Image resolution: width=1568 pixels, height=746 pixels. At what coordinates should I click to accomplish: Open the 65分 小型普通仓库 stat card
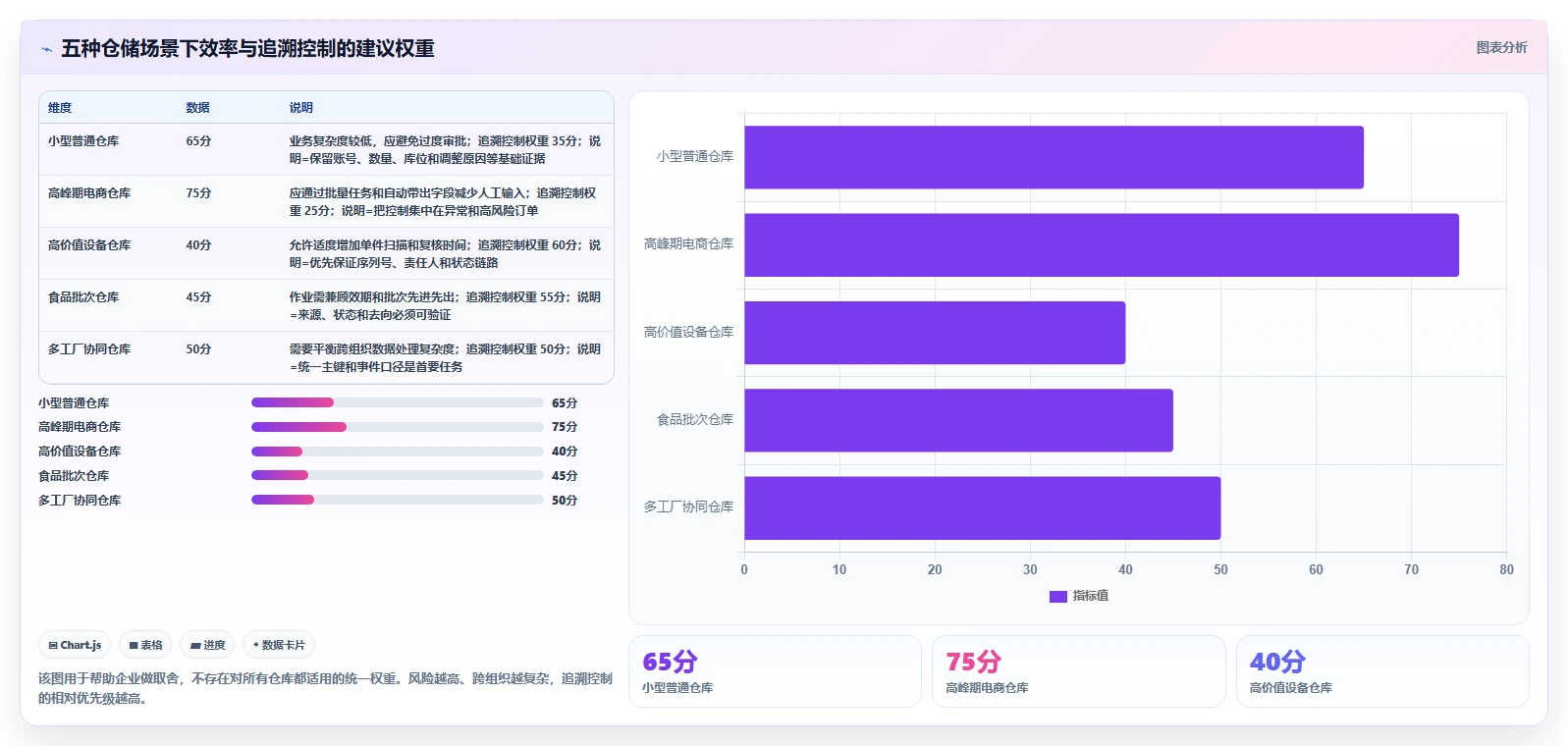[775, 671]
